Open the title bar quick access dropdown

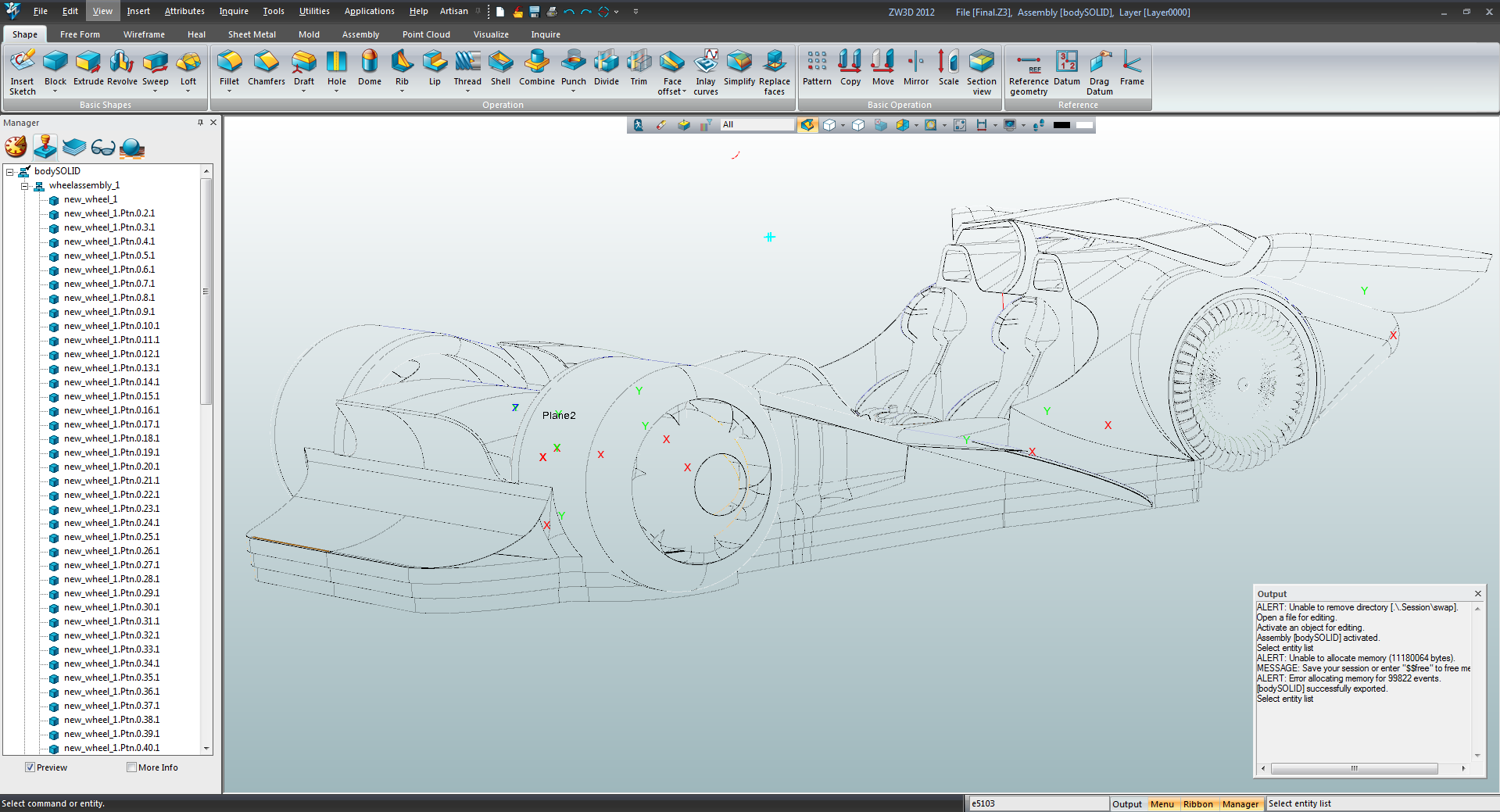[635, 12]
